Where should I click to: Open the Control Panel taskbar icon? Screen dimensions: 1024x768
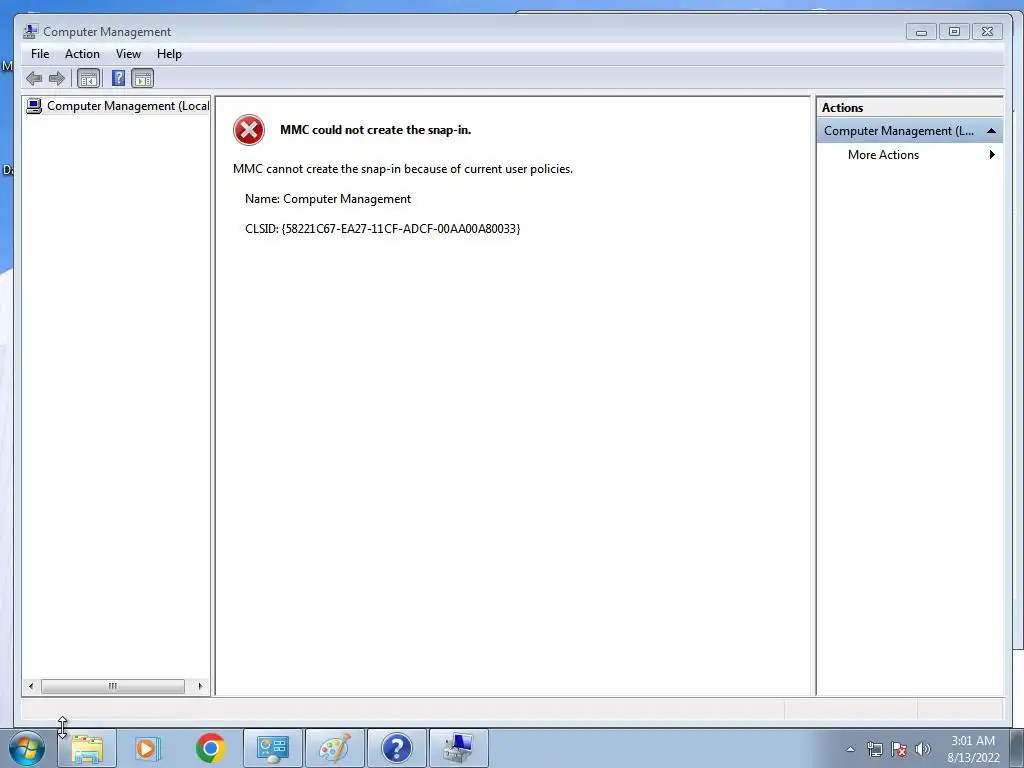[x=272, y=748]
